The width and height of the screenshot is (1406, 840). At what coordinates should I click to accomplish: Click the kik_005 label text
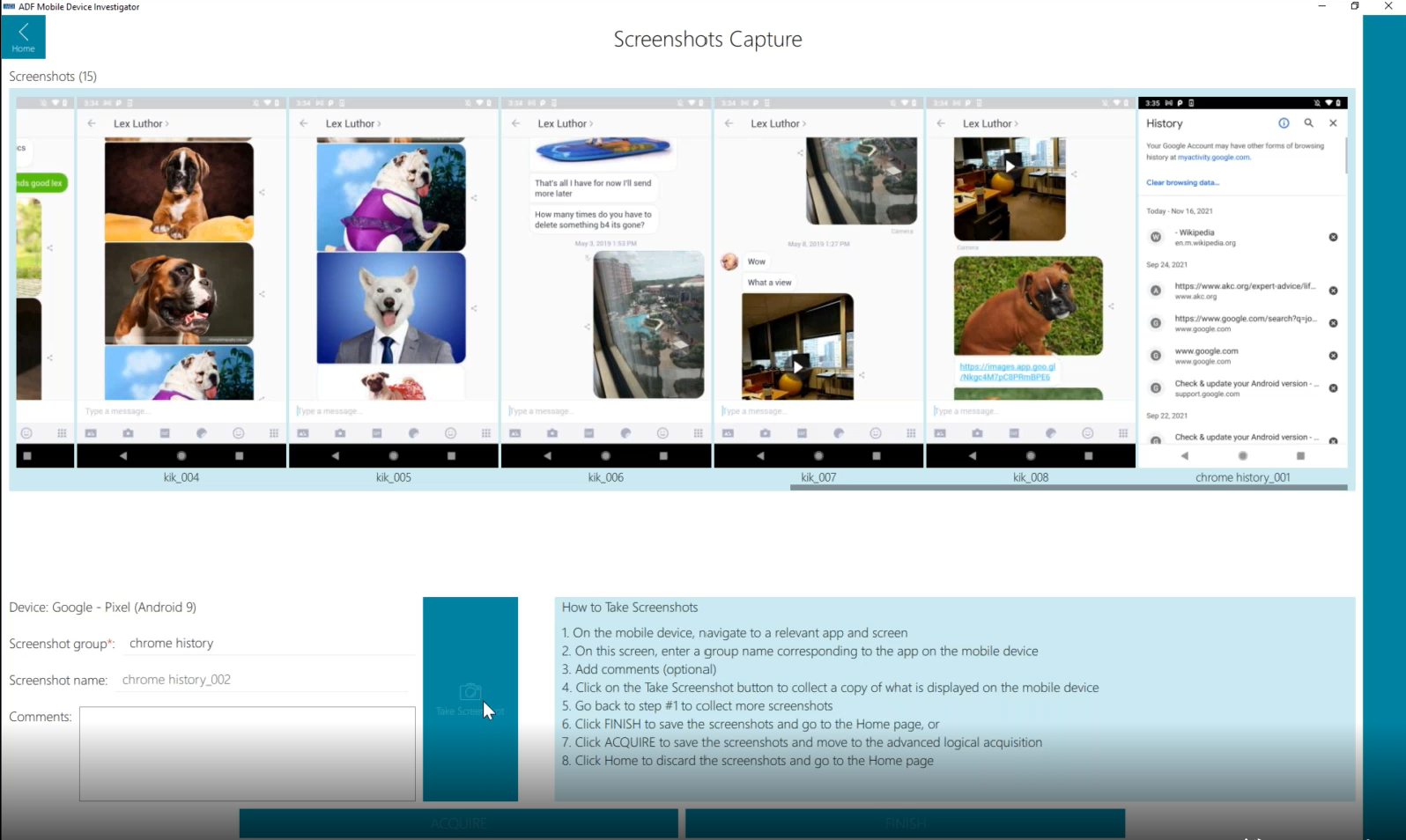click(x=394, y=477)
